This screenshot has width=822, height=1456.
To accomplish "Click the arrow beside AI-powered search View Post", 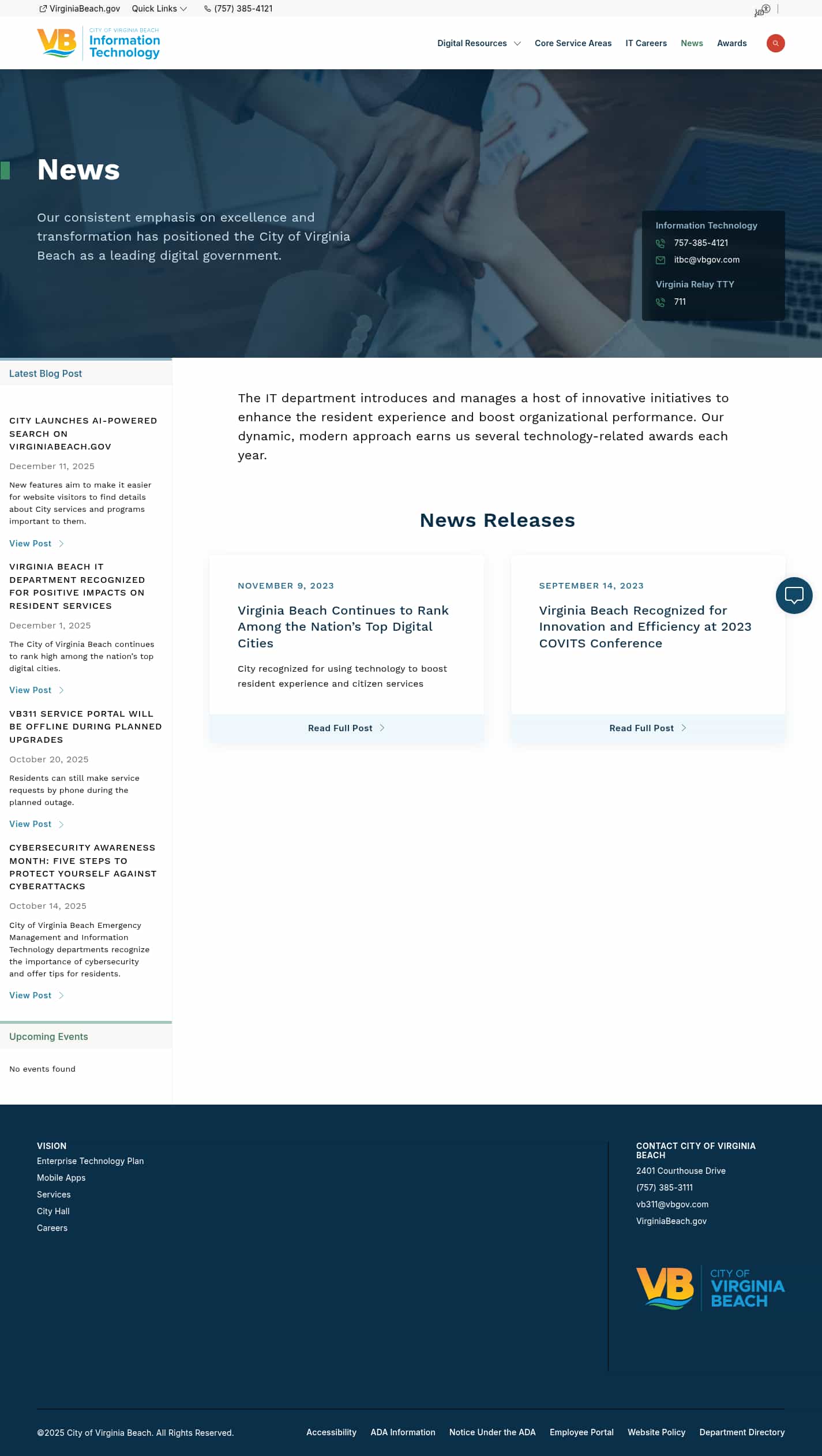I will tap(61, 544).
